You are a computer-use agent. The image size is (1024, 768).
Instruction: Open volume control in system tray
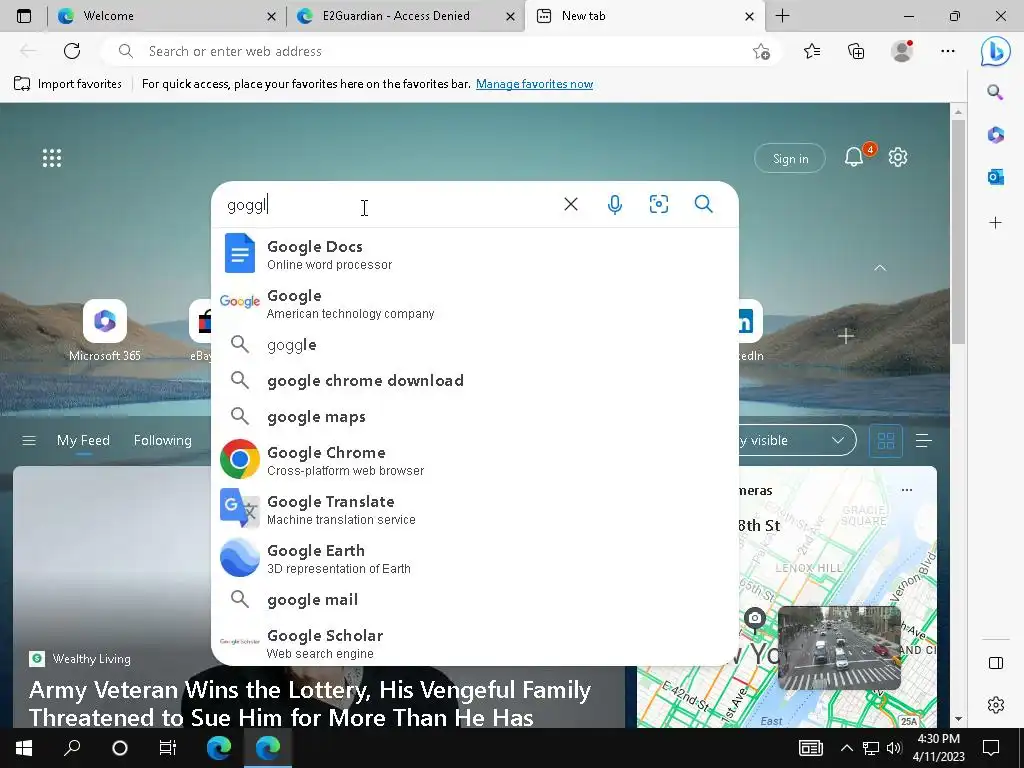coord(893,748)
